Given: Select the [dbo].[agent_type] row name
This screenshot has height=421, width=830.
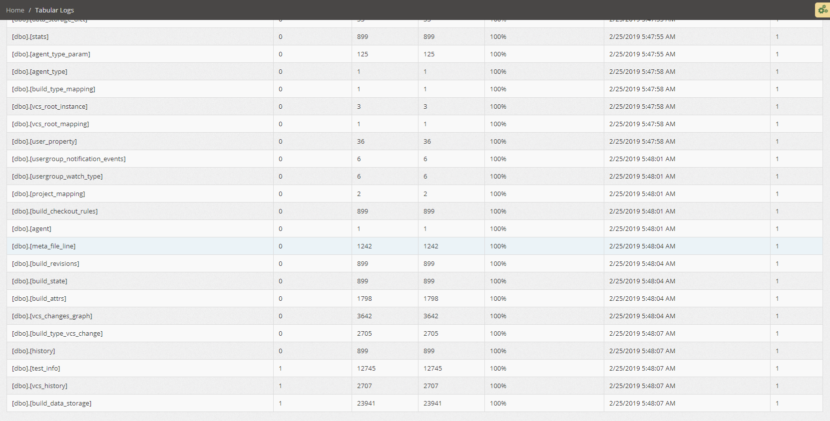Looking at the screenshot, I should click(39, 71).
